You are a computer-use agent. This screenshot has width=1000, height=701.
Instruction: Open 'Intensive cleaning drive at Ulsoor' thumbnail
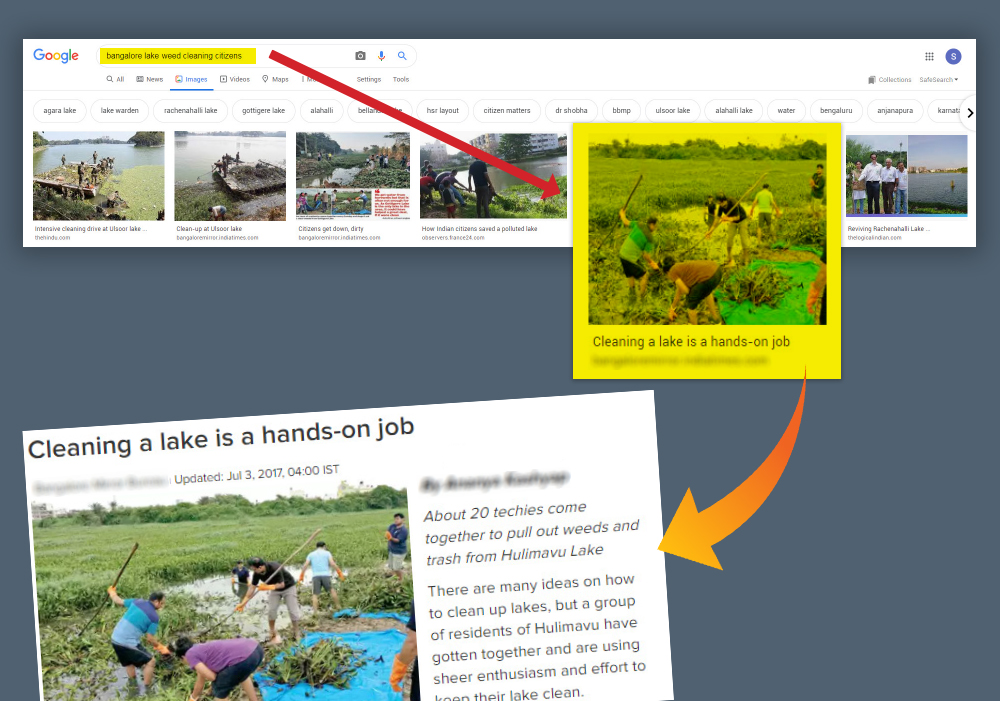coord(98,176)
